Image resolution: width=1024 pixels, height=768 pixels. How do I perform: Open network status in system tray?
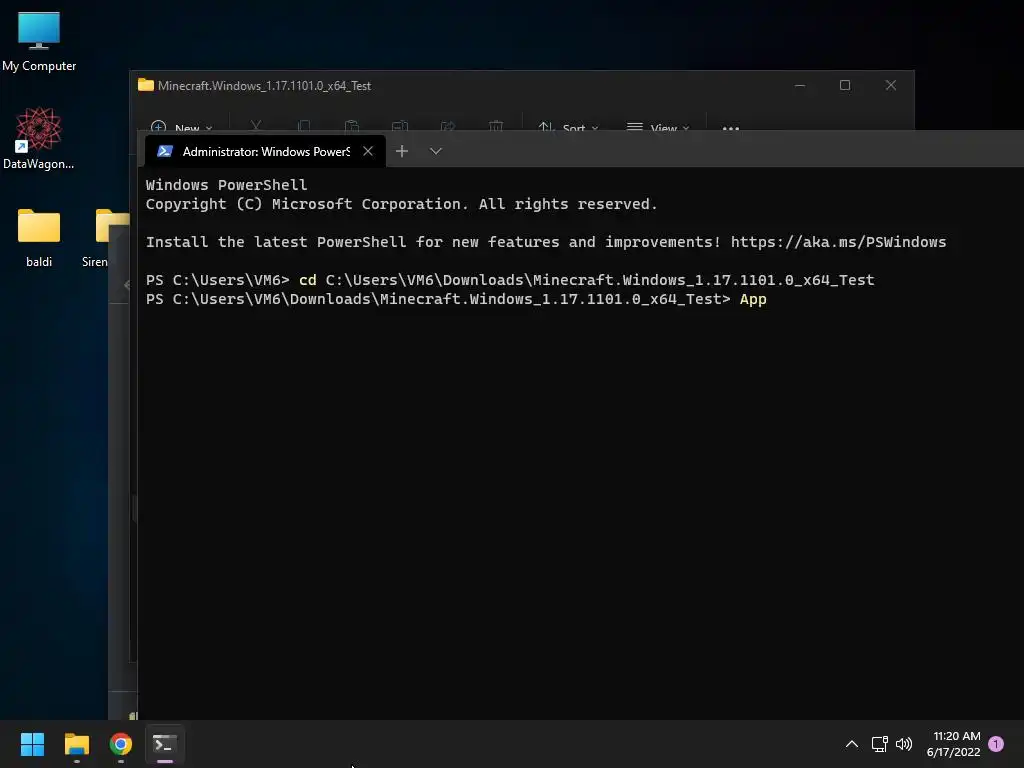[880, 744]
